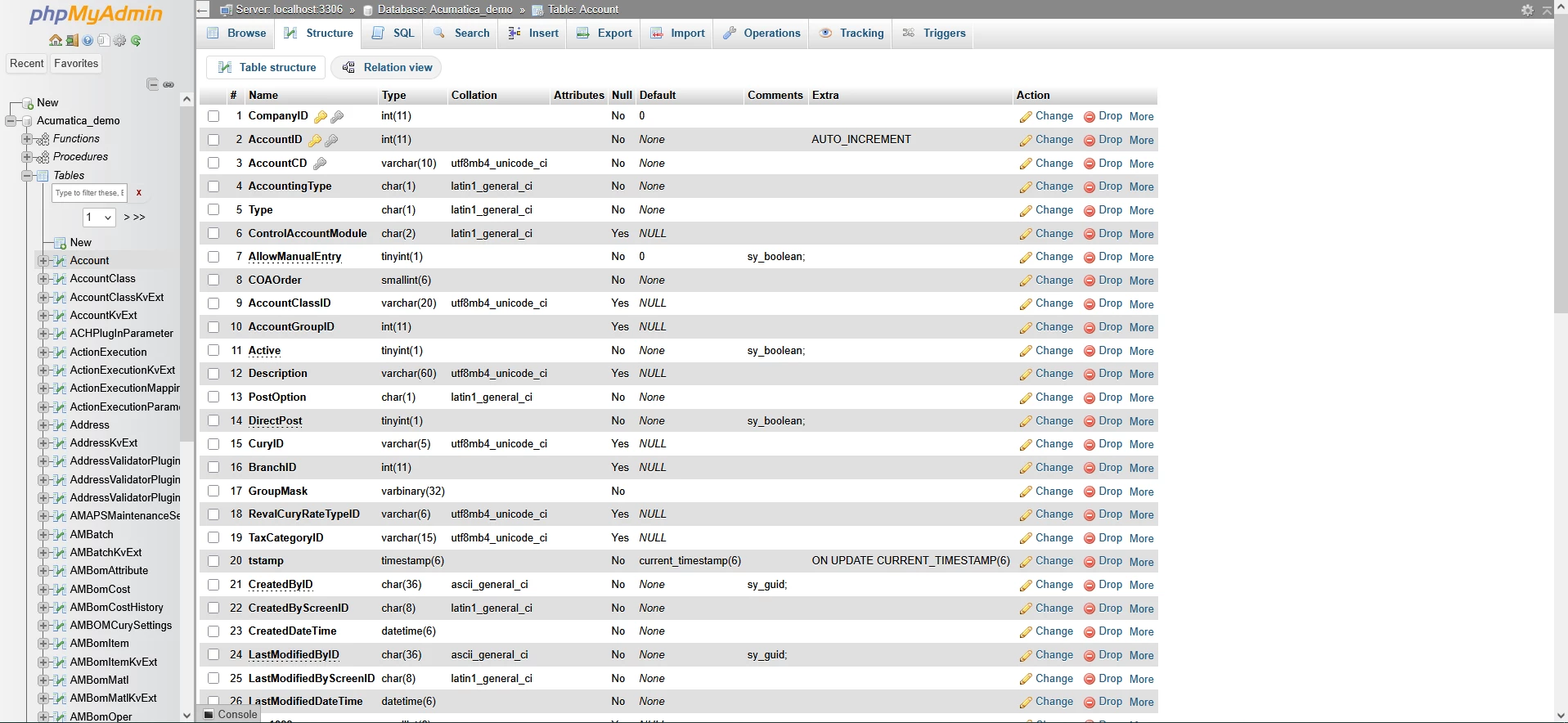
Task: Click the server icon in the breadcrumb
Action: pos(226,10)
